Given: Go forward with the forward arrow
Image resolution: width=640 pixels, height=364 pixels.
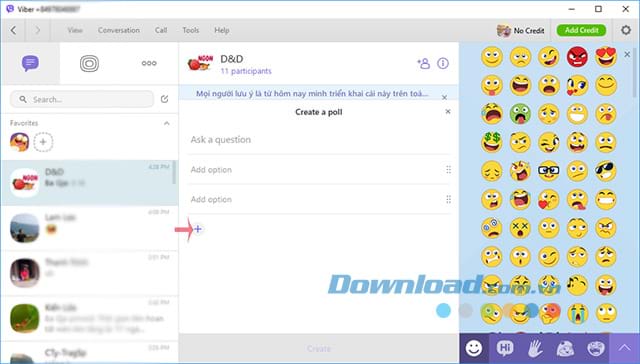Looking at the screenshot, I should [38, 30].
